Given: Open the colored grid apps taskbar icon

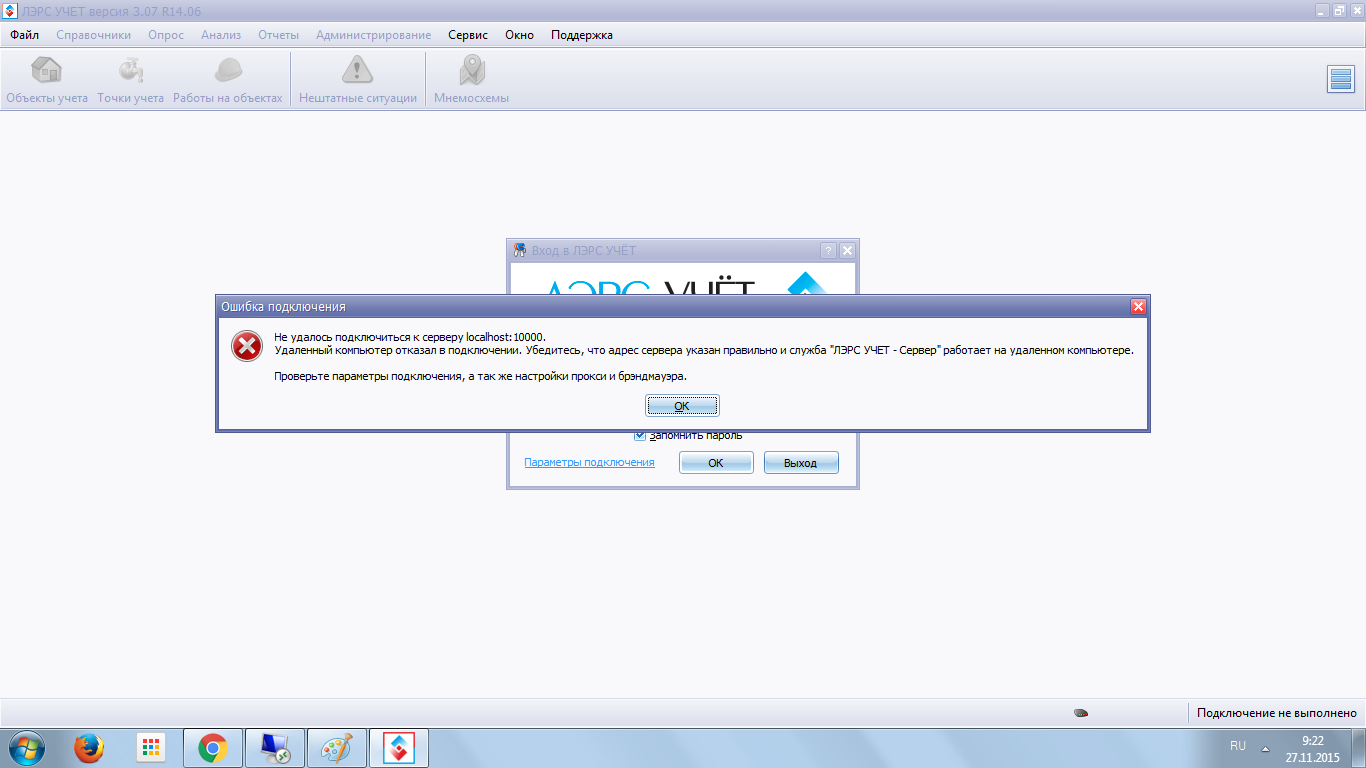Looking at the screenshot, I should click(151, 747).
